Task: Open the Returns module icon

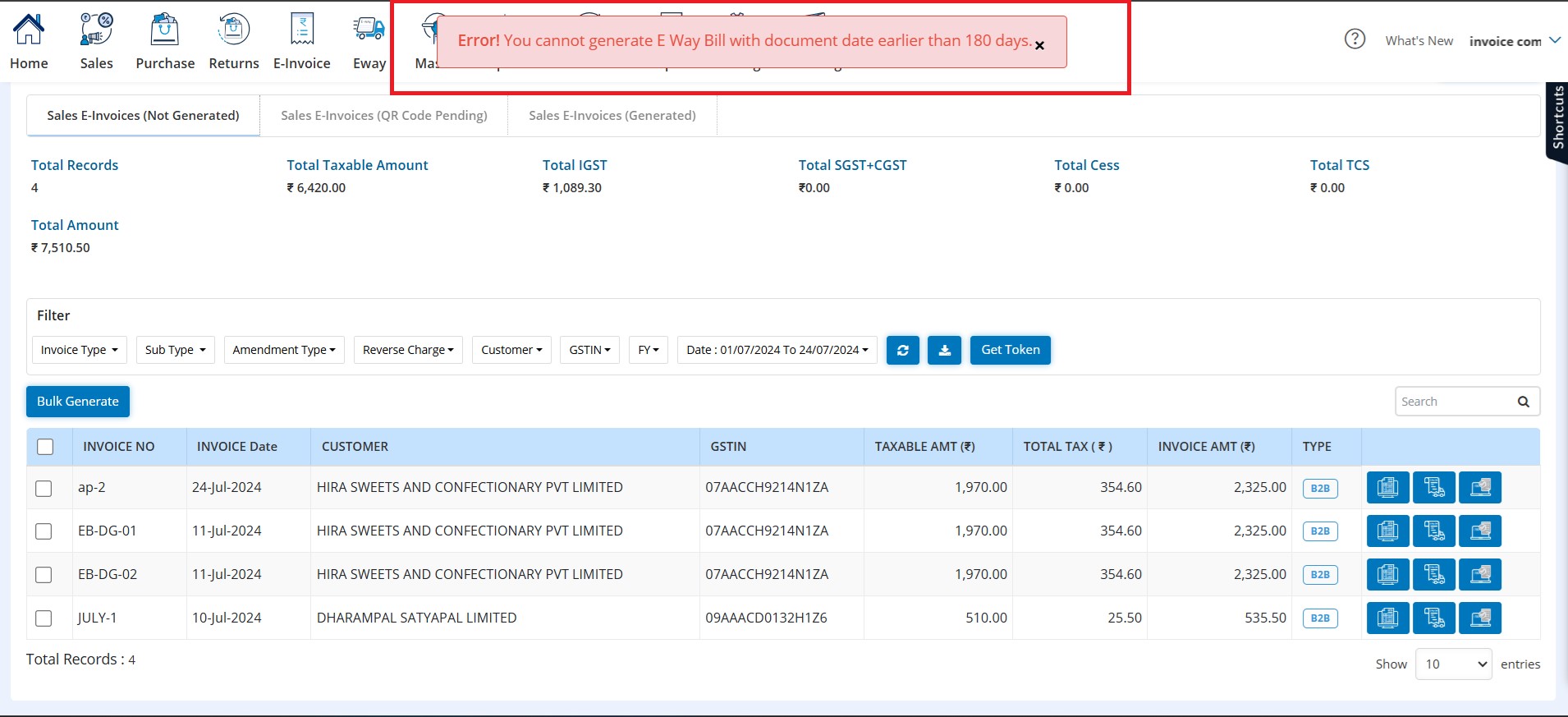Action: 233,30
